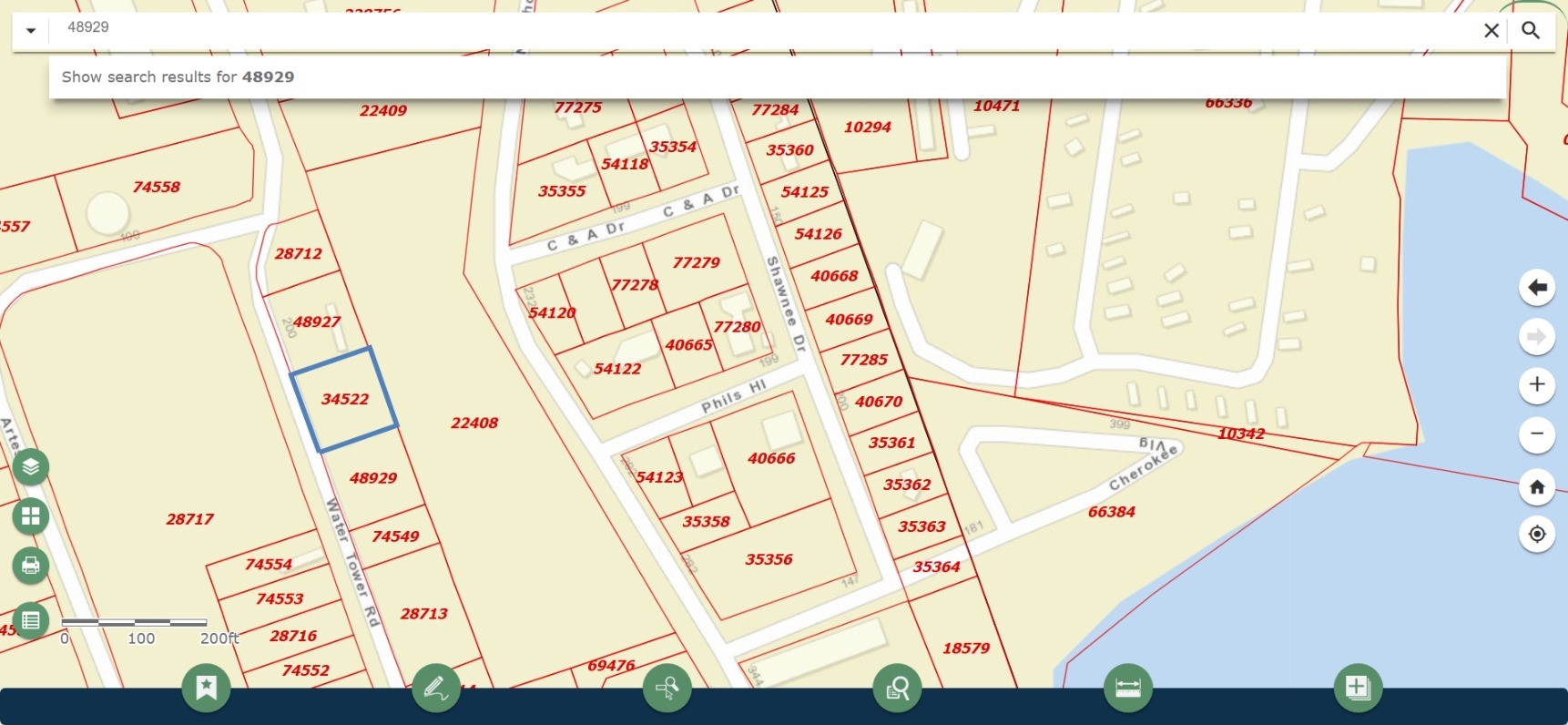Open the Legend list icon

click(x=31, y=620)
